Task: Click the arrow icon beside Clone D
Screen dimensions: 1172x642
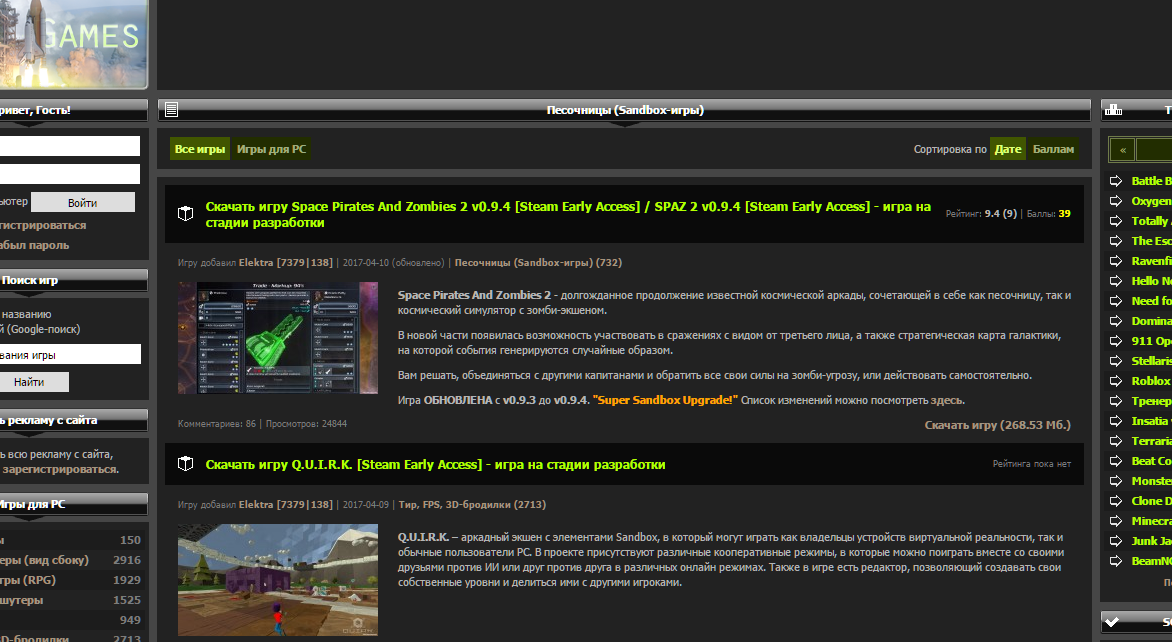Action: (x=1116, y=501)
